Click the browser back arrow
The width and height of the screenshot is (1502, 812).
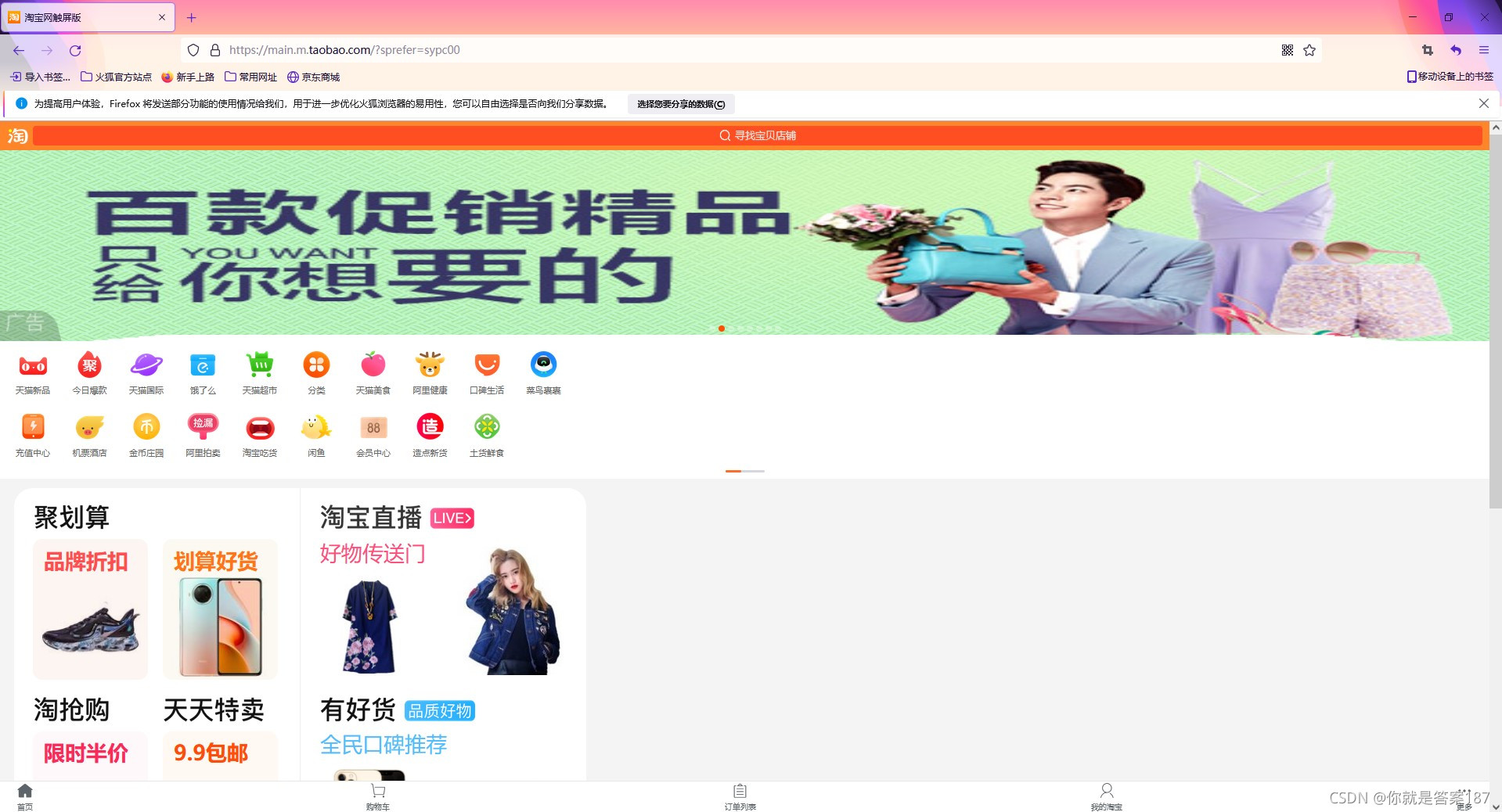(19, 50)
